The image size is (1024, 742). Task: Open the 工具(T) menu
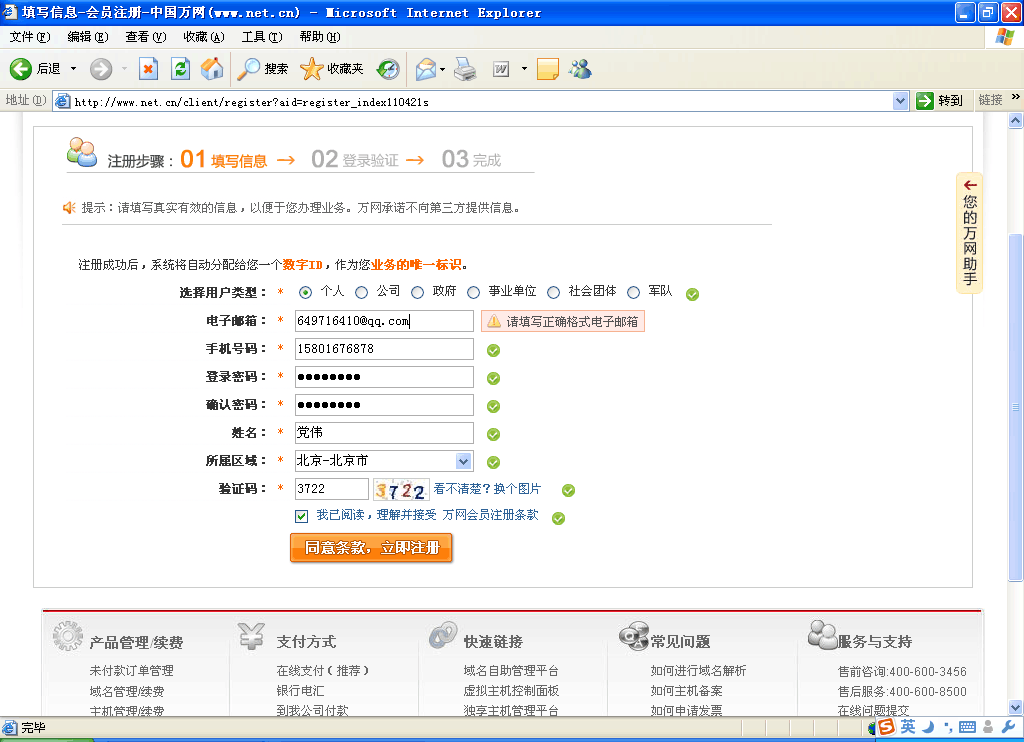point(261,37)
